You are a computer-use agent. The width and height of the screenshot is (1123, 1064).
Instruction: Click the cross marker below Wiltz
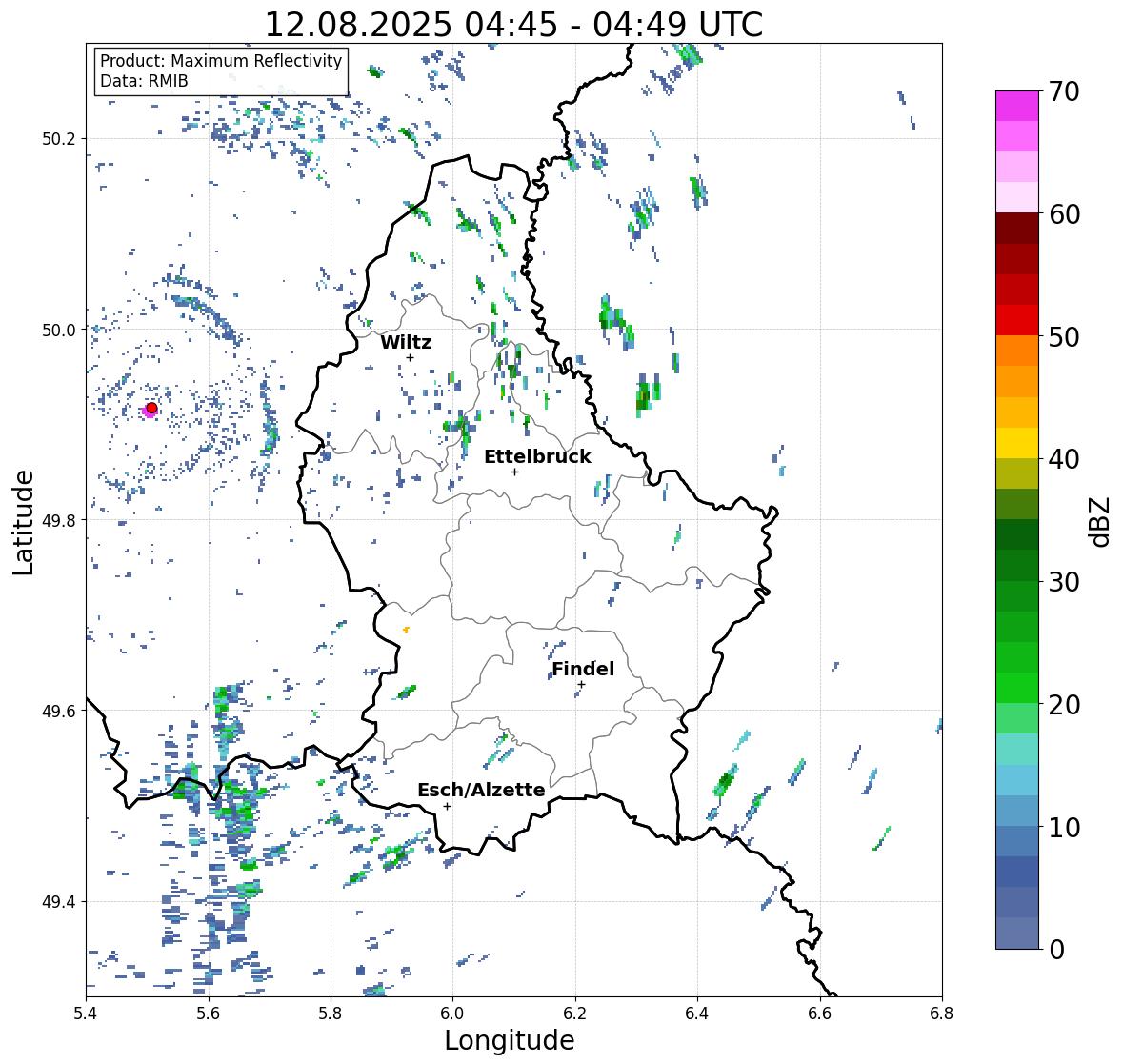[410, 357]
